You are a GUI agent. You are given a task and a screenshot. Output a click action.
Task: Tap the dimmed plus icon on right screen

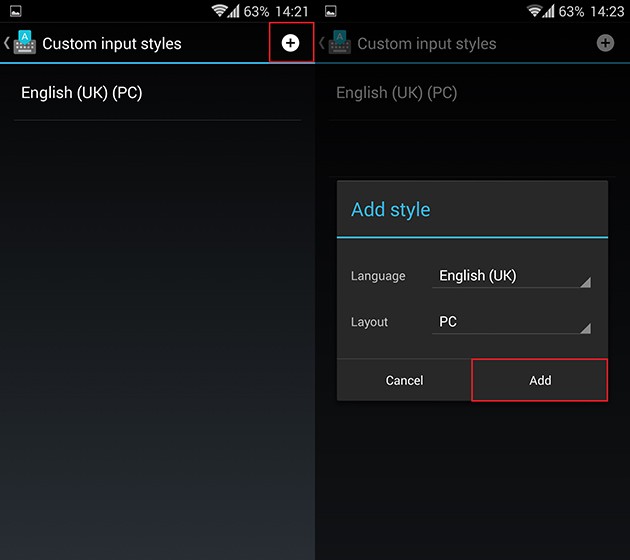(x=605, y=43)
